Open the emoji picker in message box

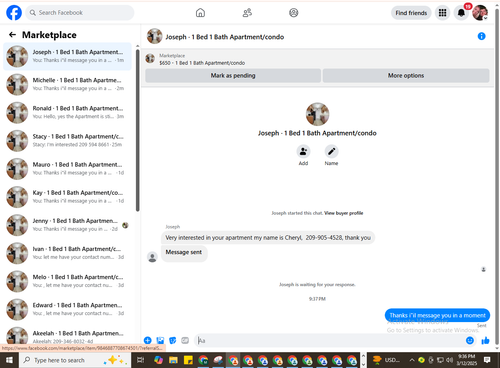470,340
